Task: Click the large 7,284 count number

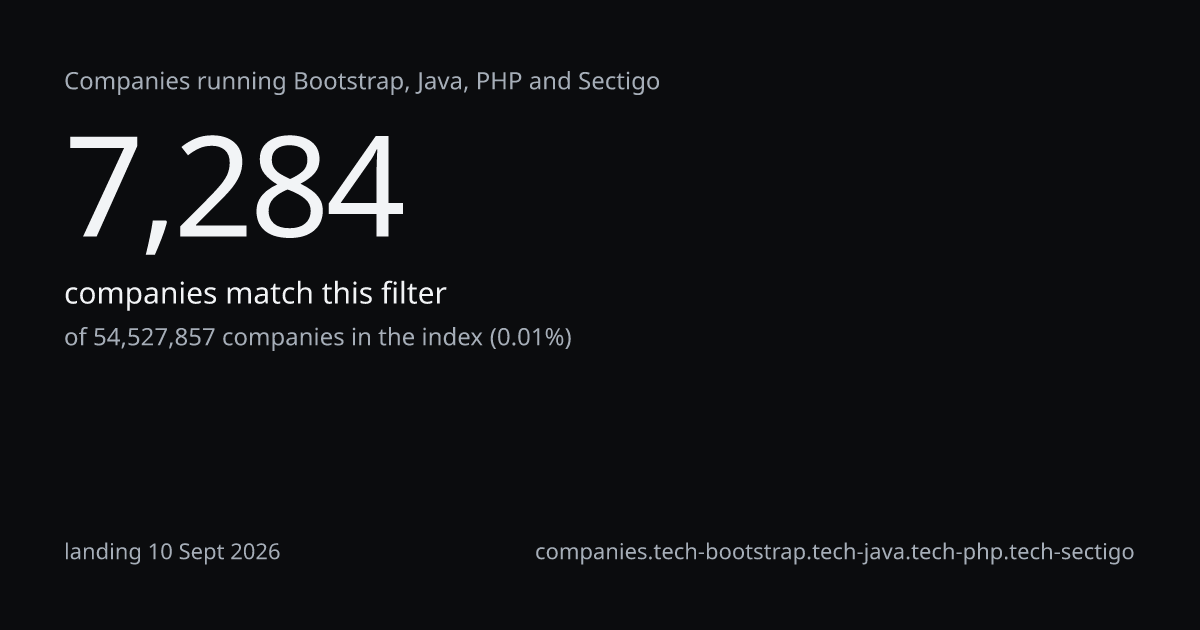Action: coord(235,190)
